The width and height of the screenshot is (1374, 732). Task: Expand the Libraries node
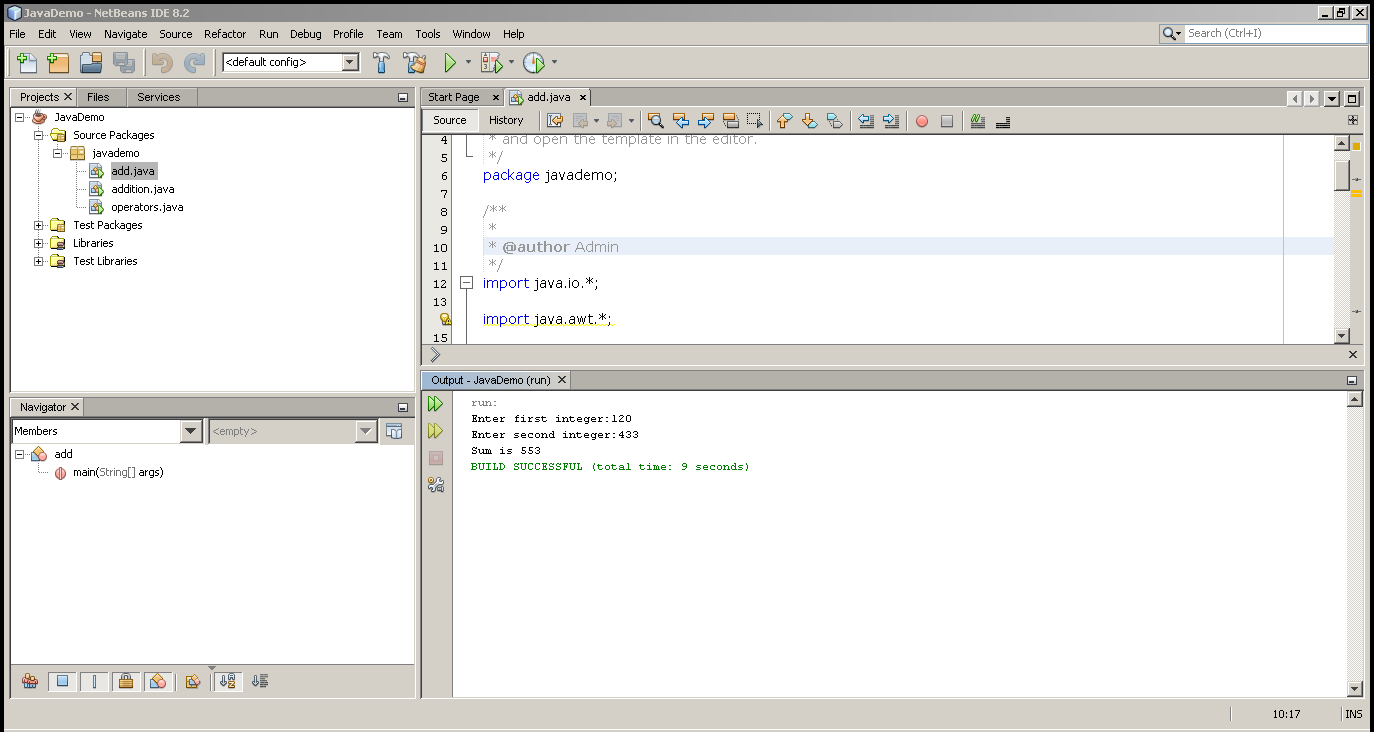click(x=38, y=243)
